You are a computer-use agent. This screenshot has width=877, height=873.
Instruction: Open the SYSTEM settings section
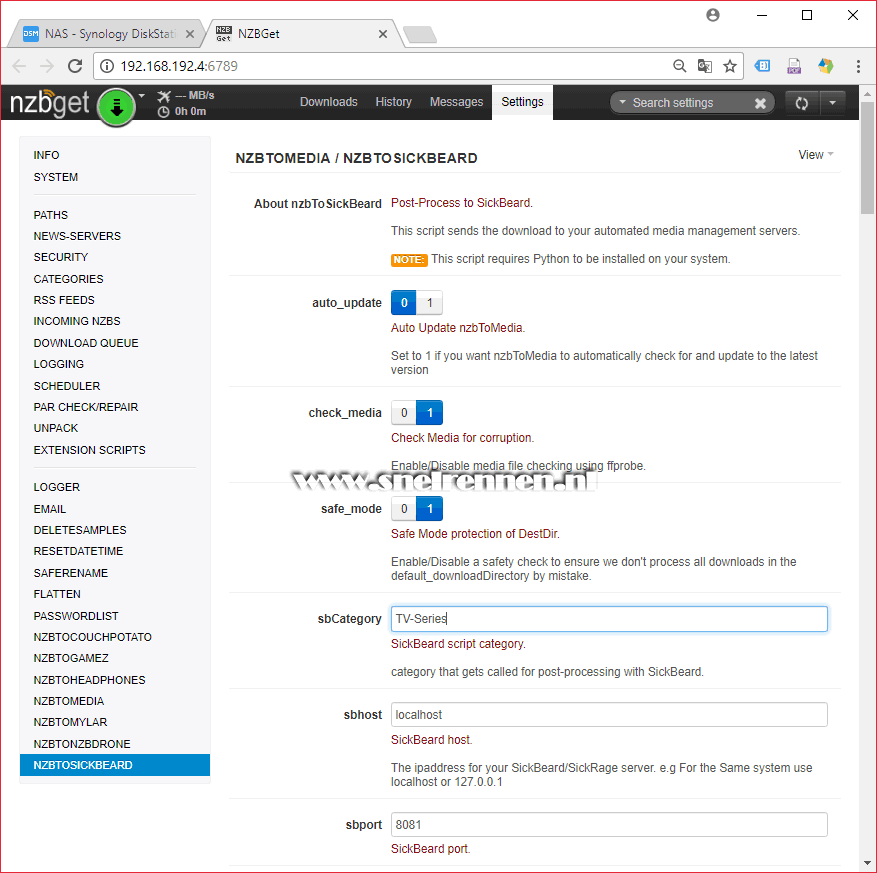point(56,177)
